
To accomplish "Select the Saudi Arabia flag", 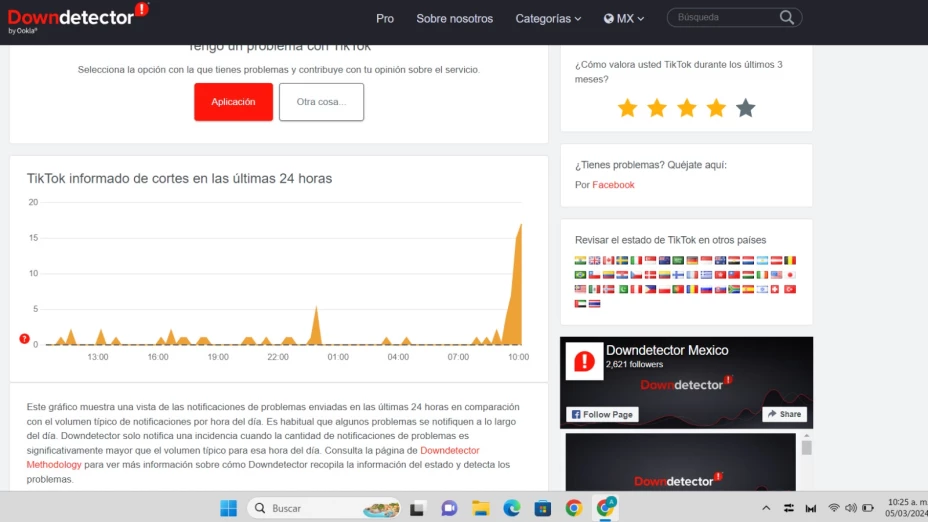I will (x=678, y=260).
